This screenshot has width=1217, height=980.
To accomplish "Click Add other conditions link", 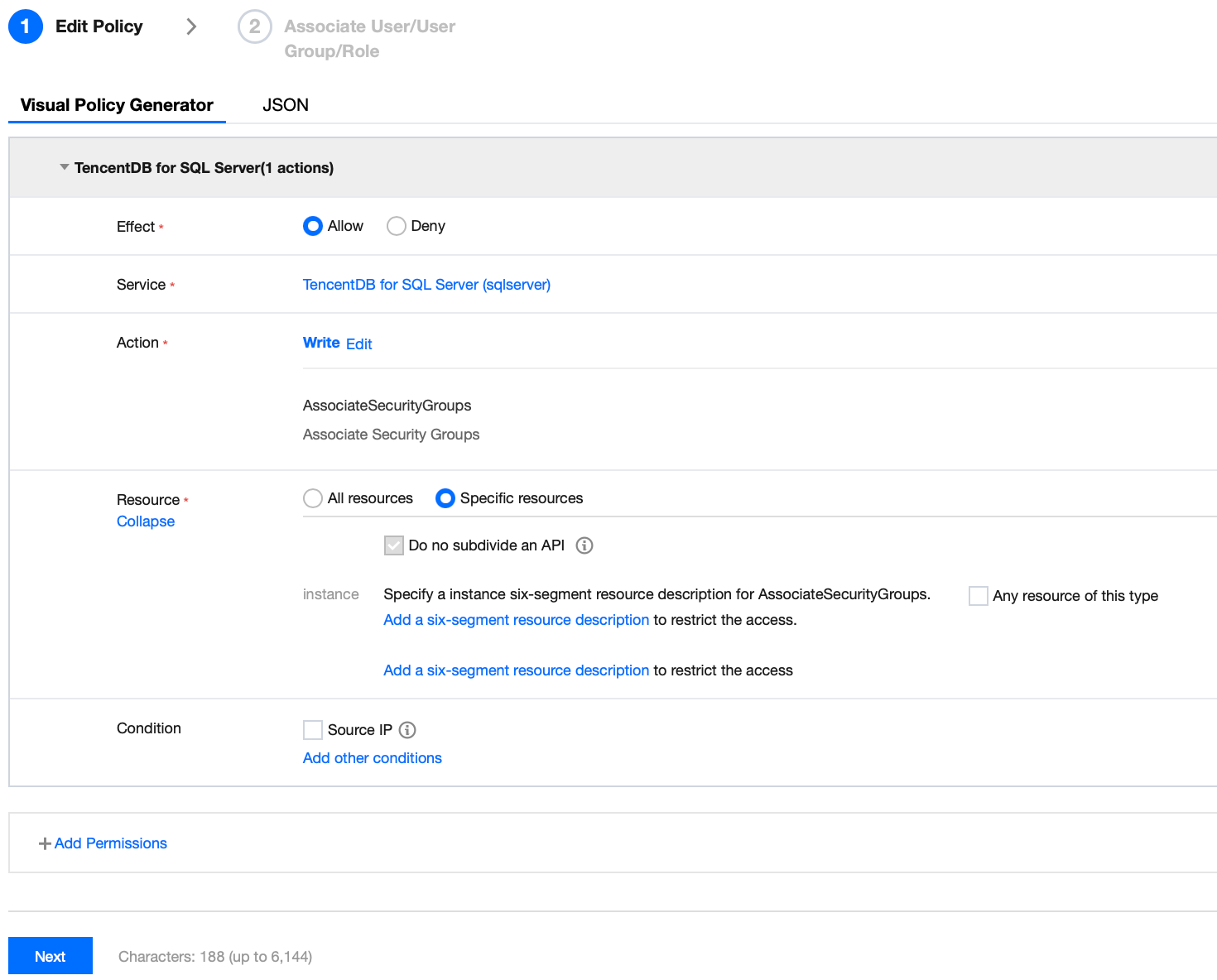I will pos(373,758).
